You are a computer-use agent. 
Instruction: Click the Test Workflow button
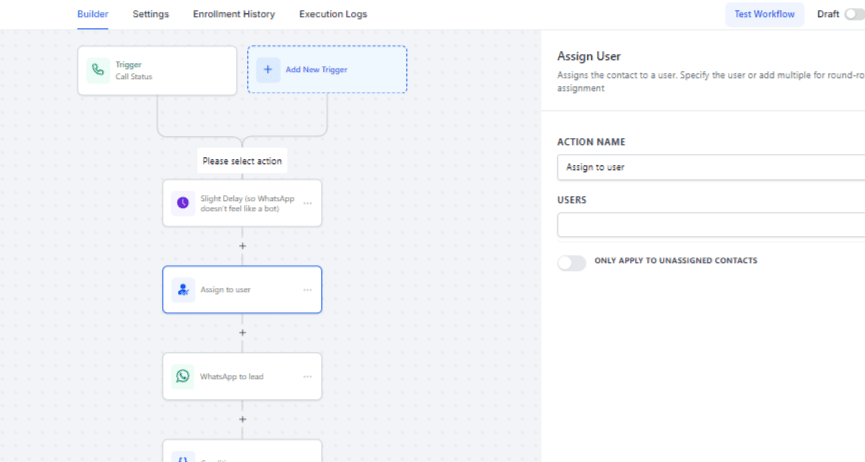(764, 14)
